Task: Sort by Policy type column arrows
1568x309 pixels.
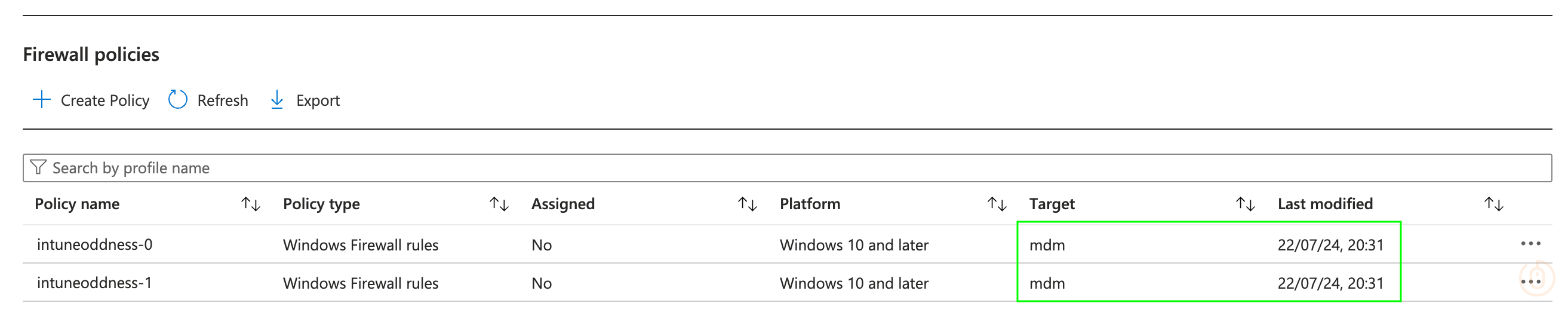Action: pos(499,204)
